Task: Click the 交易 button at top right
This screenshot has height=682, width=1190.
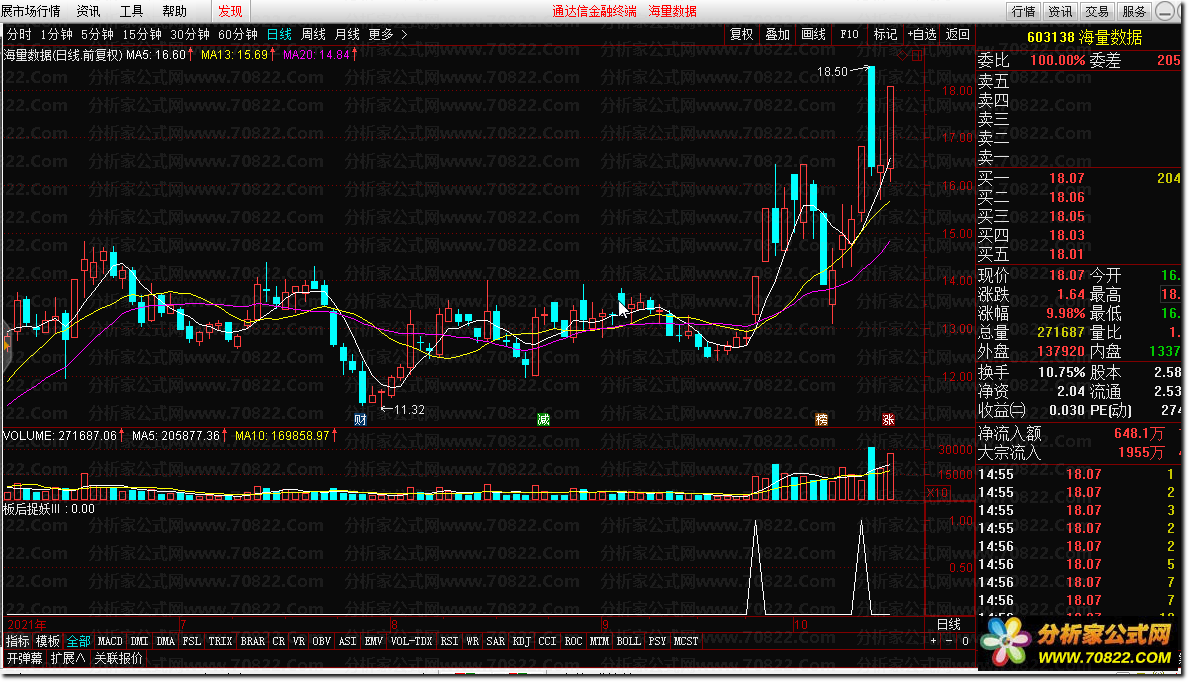Action: (1097, 11)
